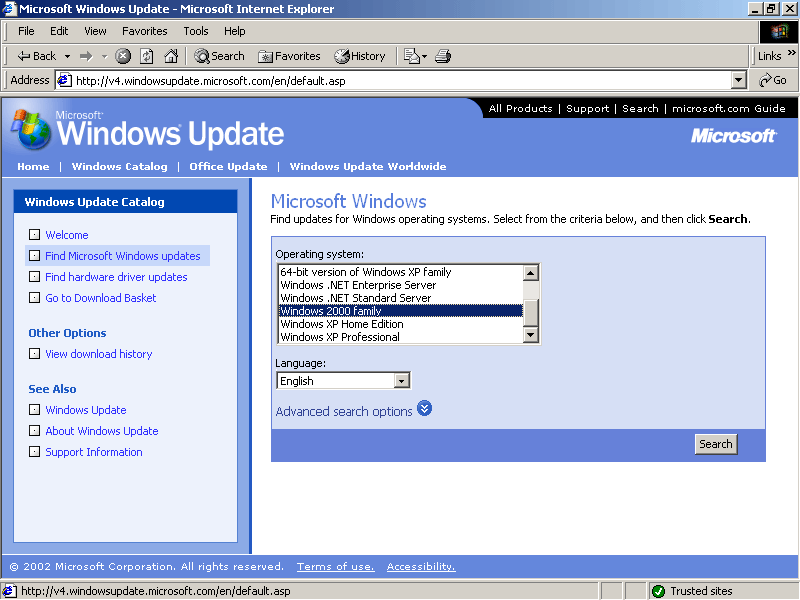Click the Print toolbar icon

tap(443, 56)
